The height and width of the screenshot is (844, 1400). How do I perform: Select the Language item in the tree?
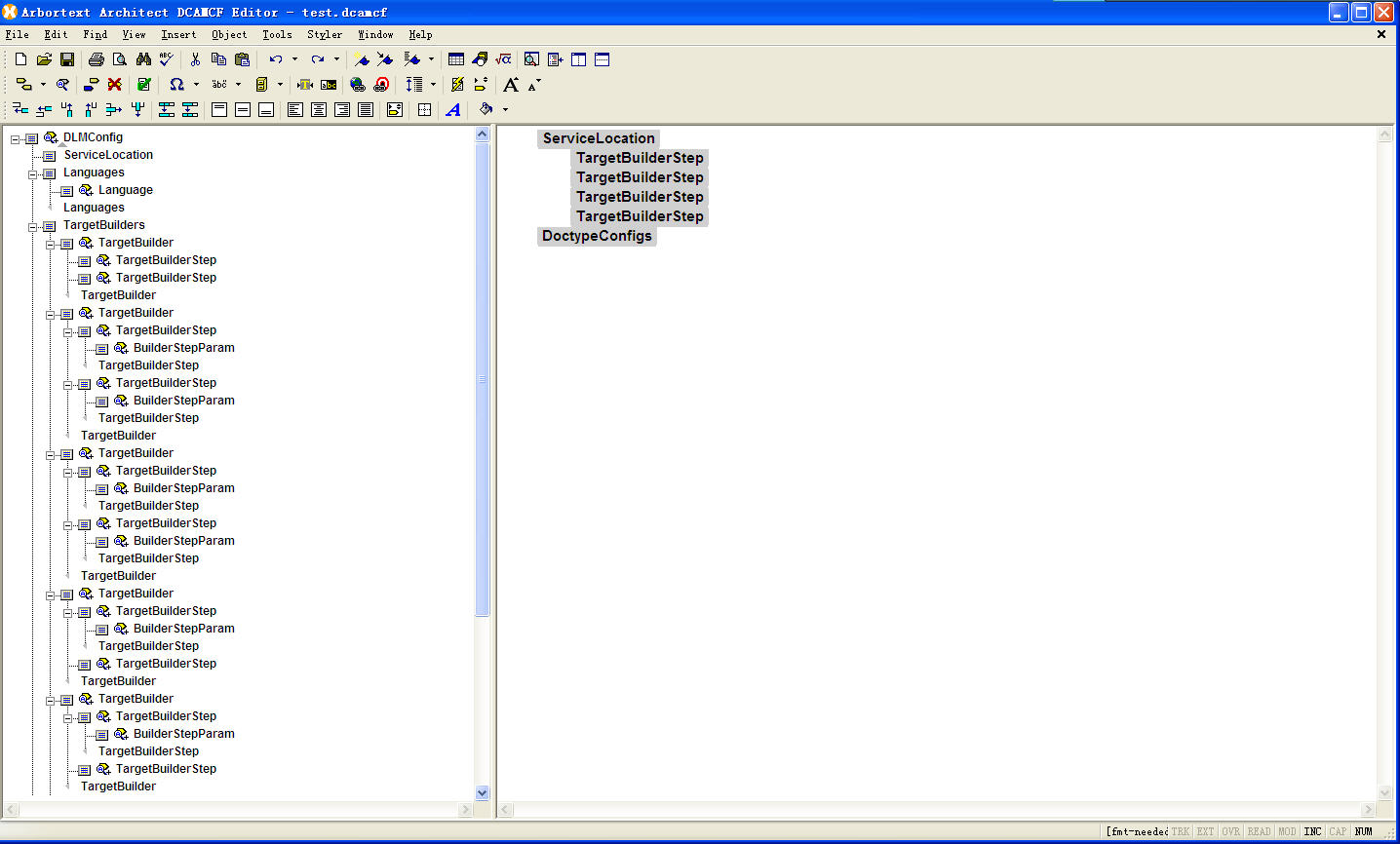tap(125, 190)
